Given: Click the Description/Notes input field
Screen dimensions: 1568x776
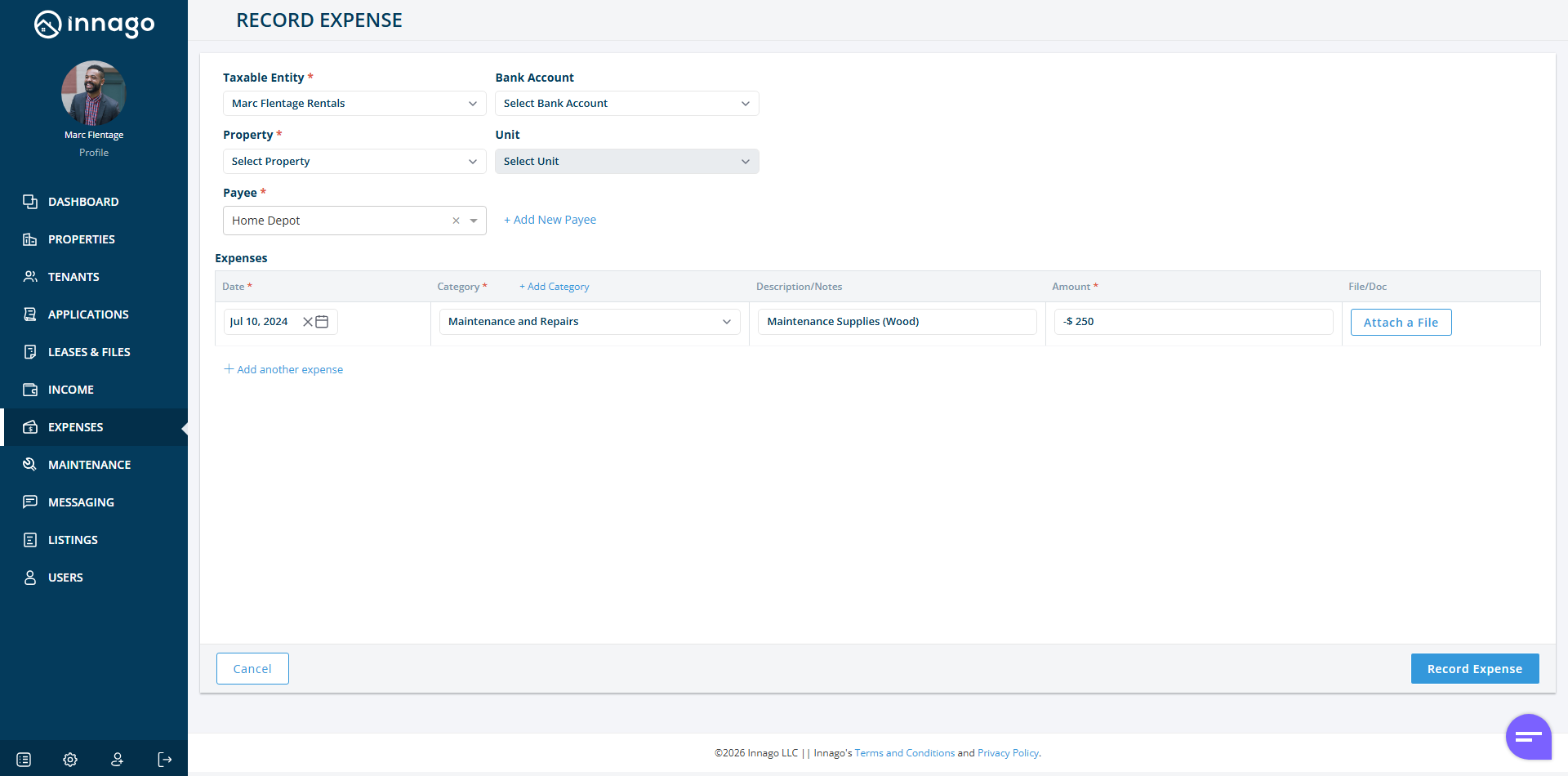Looking at the screenshot, I should click(x=897, y=322).
